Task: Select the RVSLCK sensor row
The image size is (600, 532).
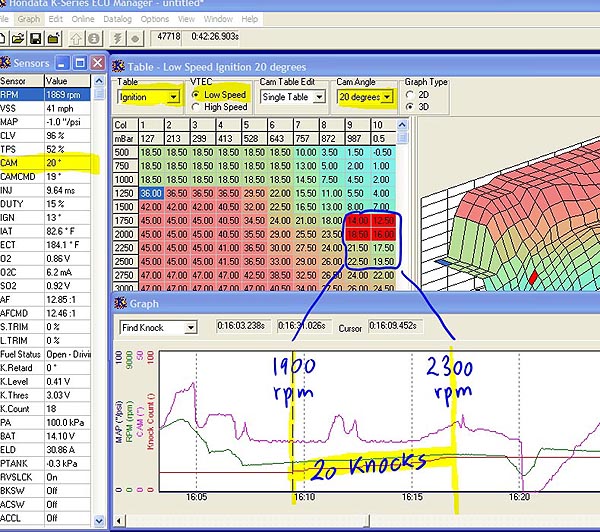Action: click(45, 477)
